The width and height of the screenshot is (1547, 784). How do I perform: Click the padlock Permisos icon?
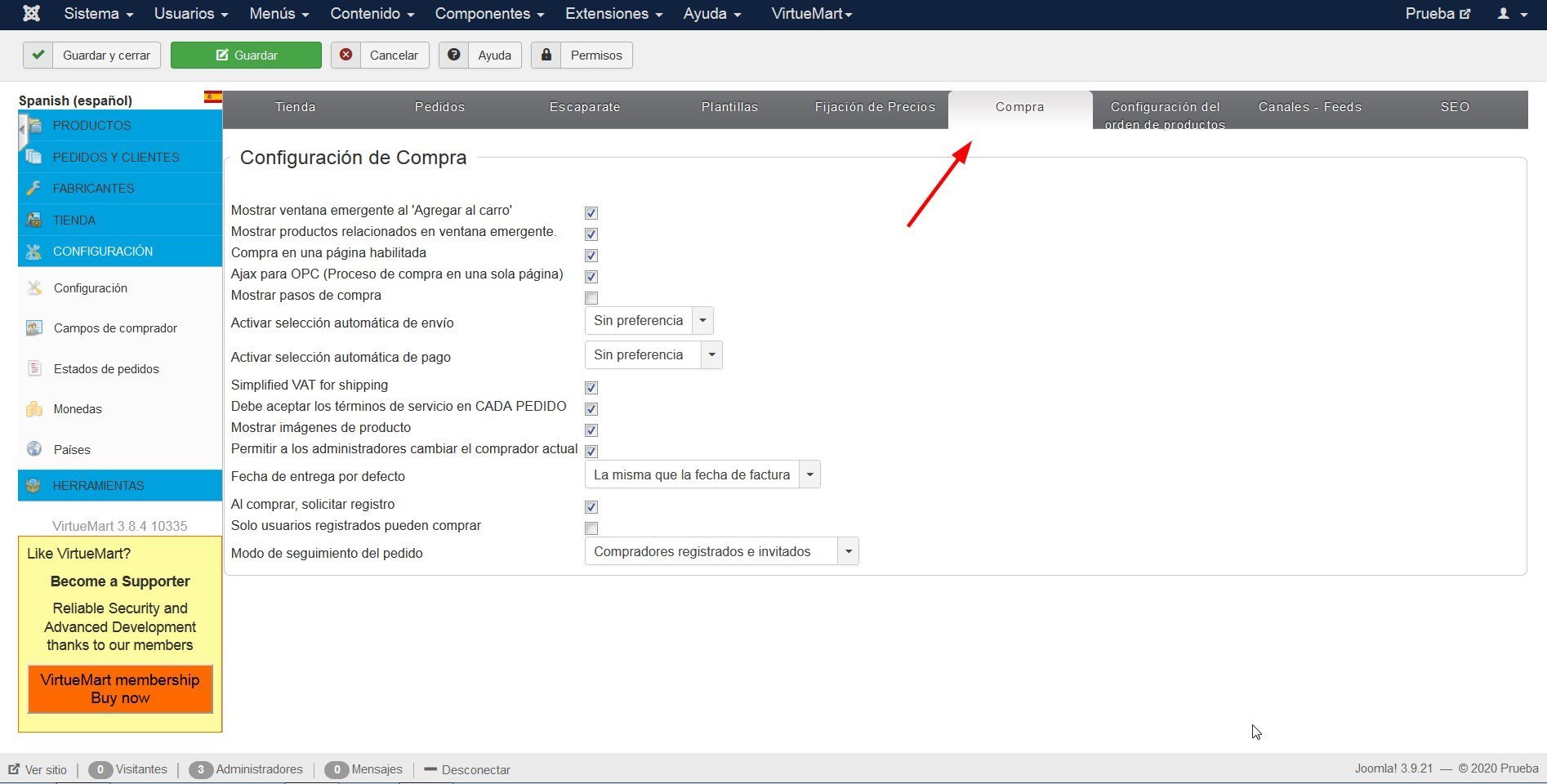point(546,55)
